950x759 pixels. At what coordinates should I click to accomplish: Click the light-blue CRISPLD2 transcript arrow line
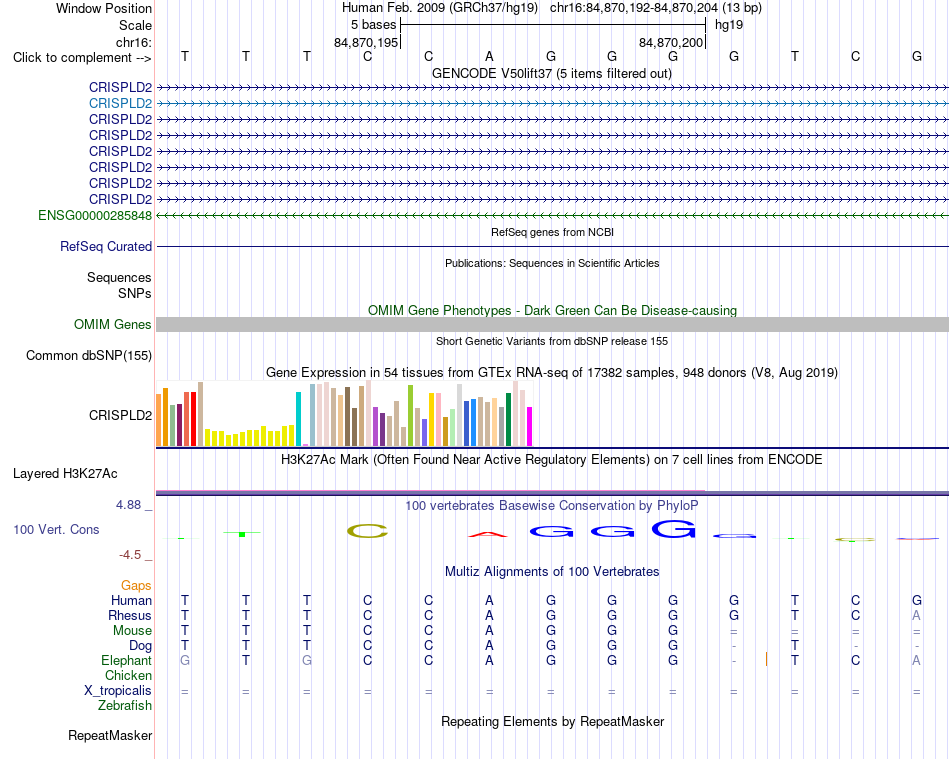(552, 104)
